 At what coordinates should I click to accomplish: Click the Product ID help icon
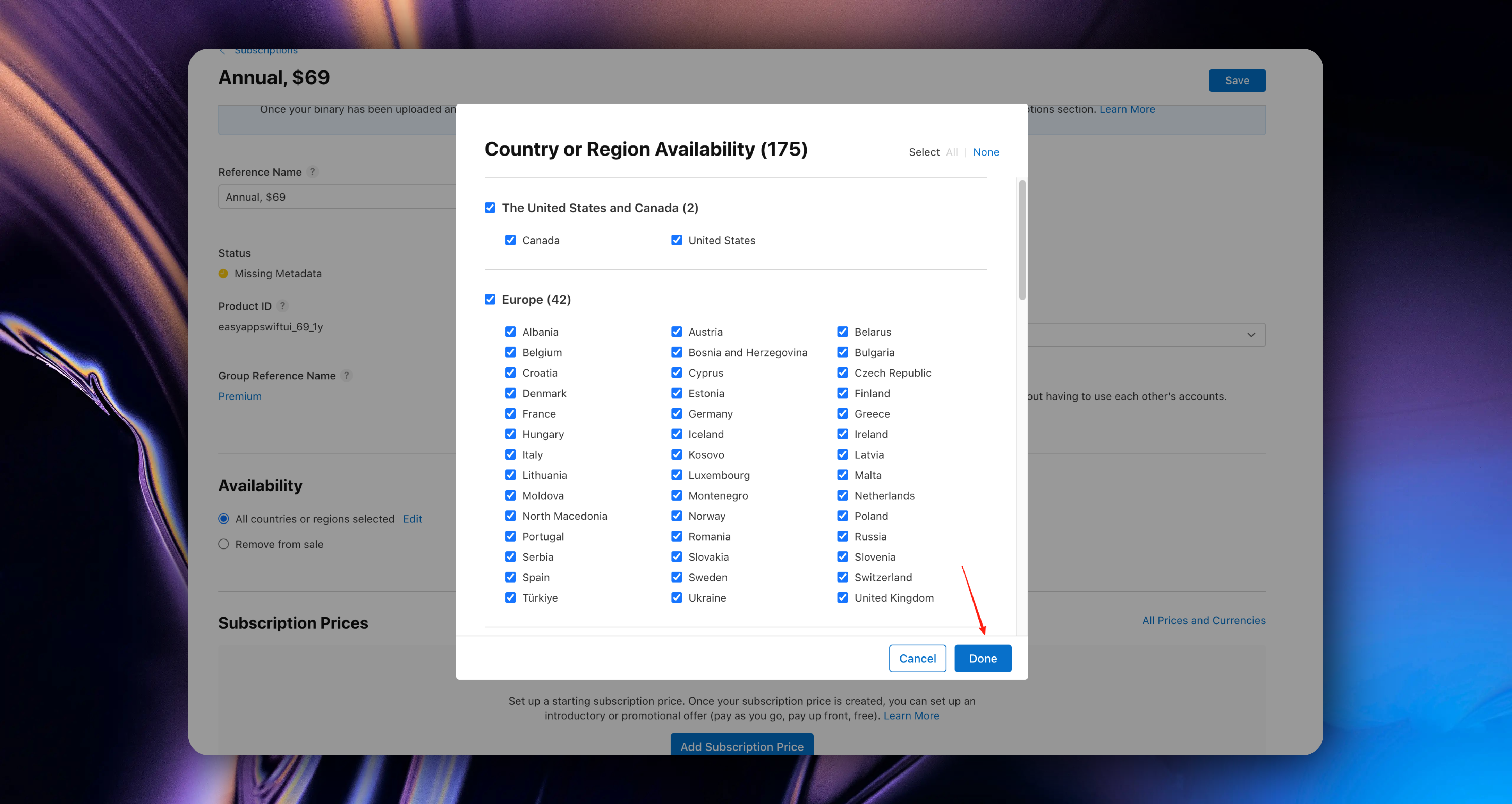282,305
